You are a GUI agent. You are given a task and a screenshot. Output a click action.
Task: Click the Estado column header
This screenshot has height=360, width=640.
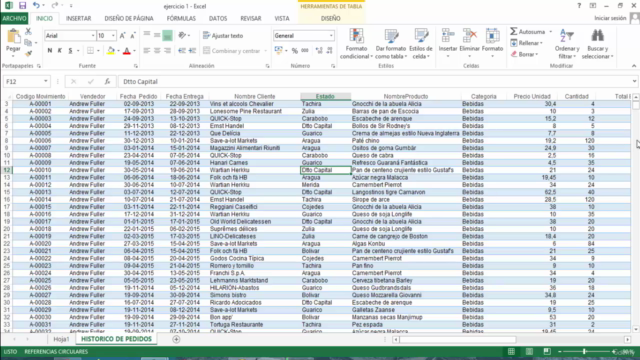[325, 96]
